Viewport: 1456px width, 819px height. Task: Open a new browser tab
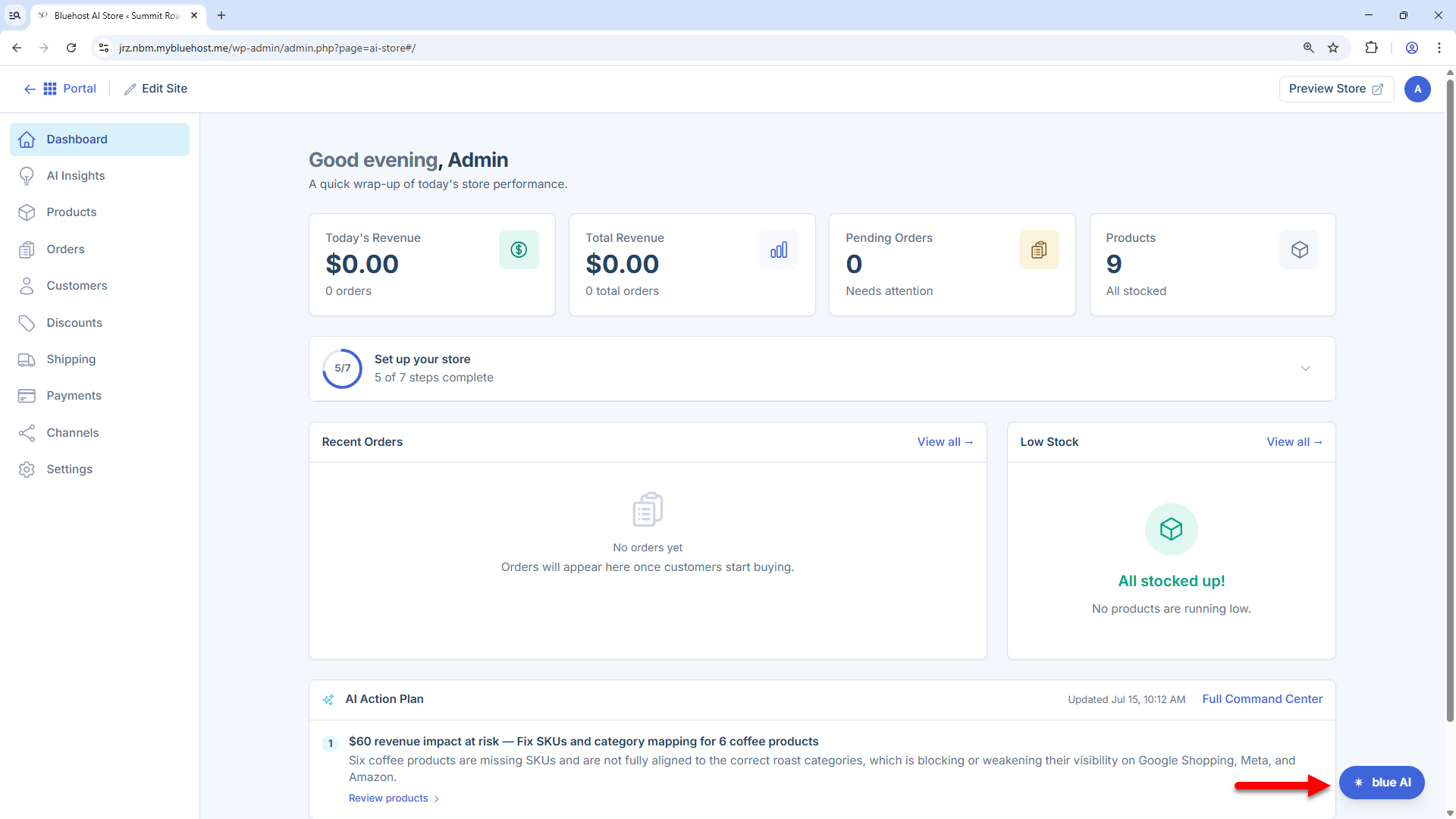click(221, 15)
